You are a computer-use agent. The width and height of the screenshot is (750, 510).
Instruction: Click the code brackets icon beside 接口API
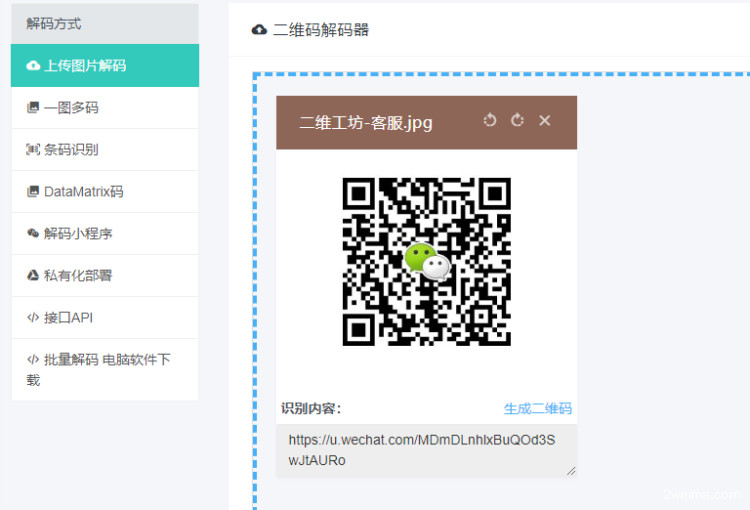click(33, 318)
